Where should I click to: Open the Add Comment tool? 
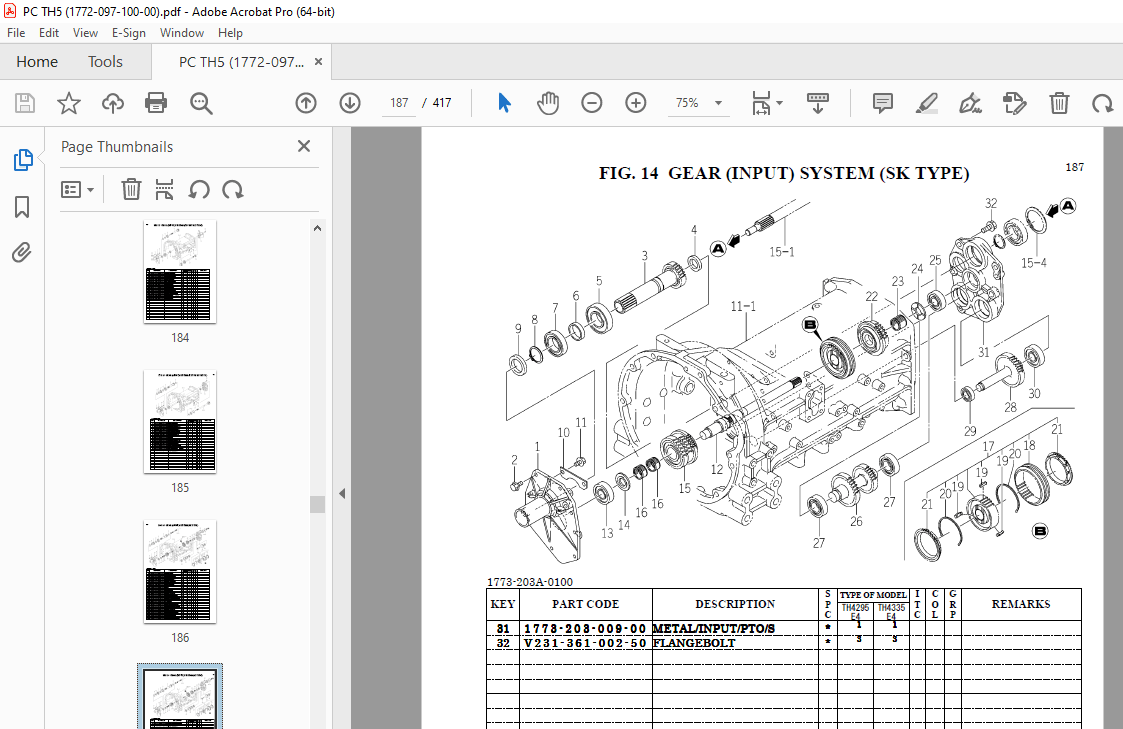(x=882, y=102)
